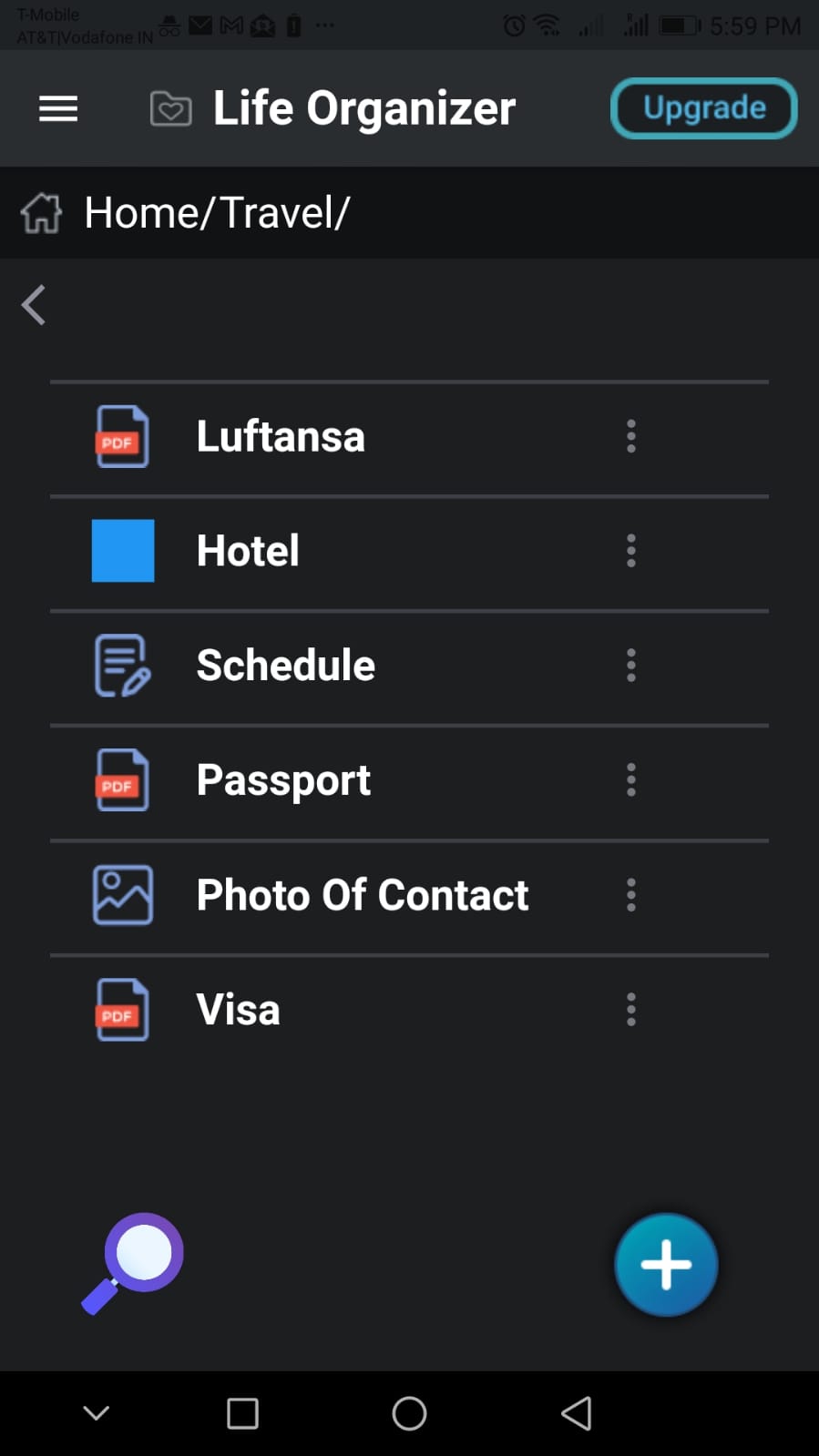Tap the Home/Travel/ breadcrumb path
Screen dimensions: 819x1456
(x=217, y=213)
